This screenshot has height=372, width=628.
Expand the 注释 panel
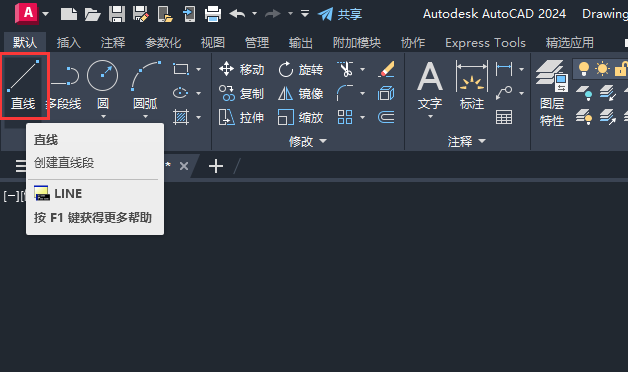coord(466,141)
